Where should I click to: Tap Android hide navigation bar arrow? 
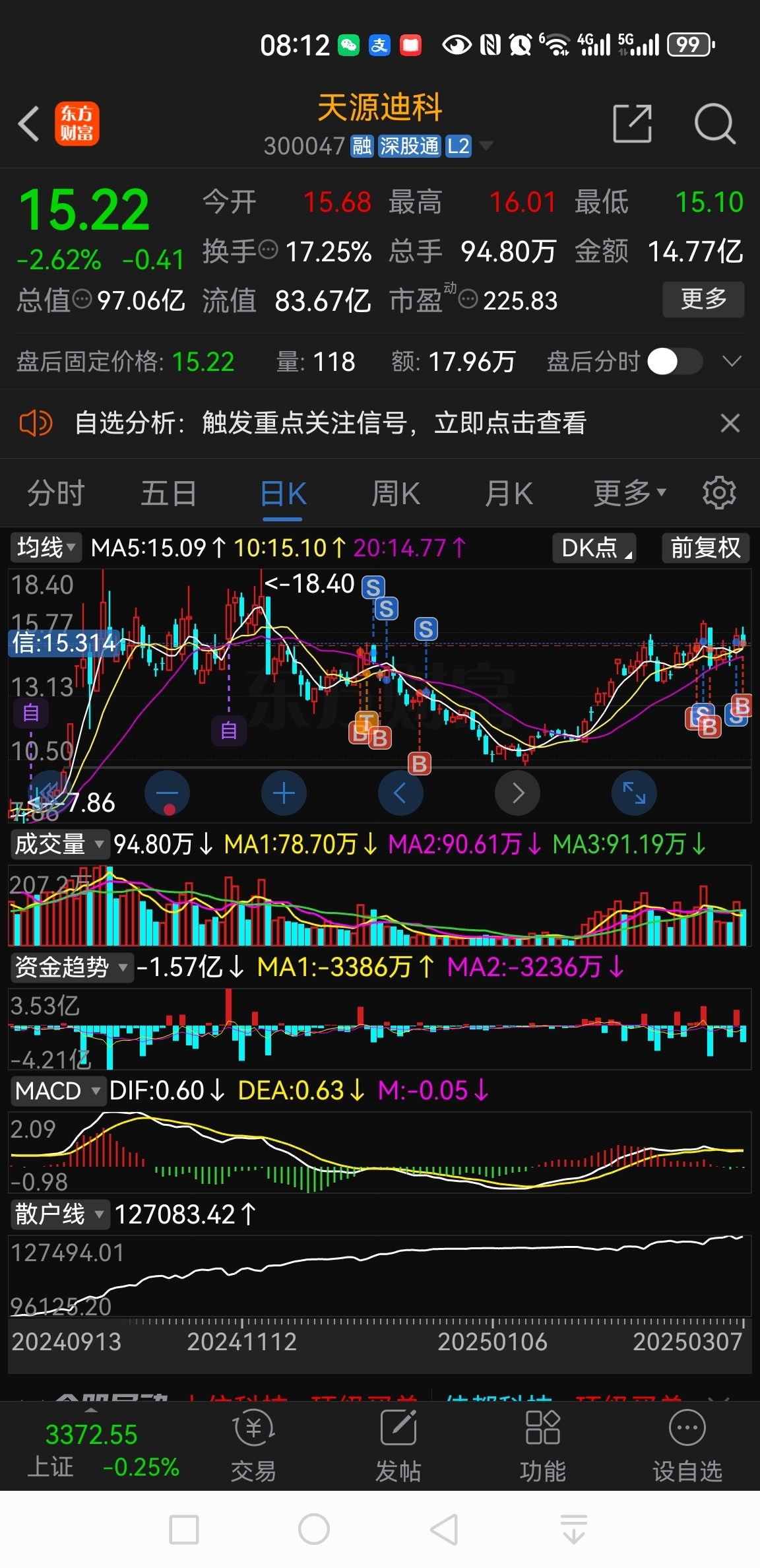coord(574,1530)
